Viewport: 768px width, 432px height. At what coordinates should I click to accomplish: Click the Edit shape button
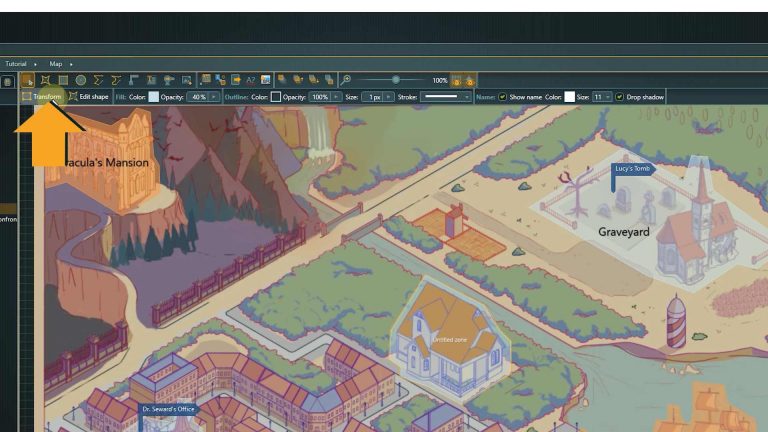pyautogui.click(x=89, y=96)
